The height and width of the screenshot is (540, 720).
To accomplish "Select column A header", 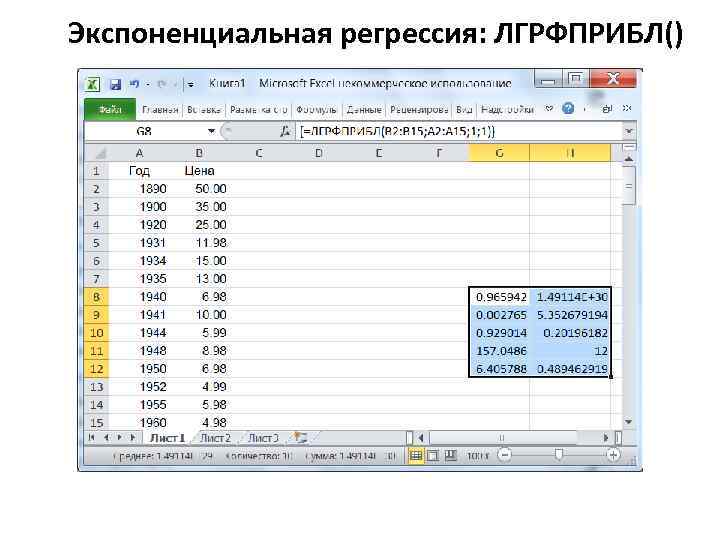I will (140, 153).
